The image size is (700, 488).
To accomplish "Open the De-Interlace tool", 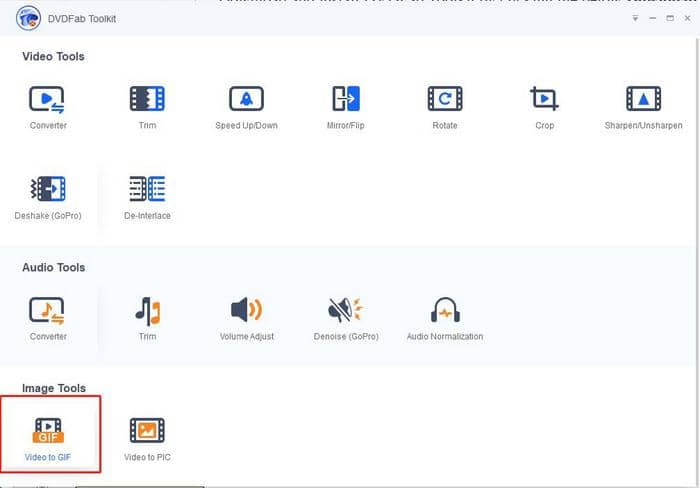I will point(147,190).
